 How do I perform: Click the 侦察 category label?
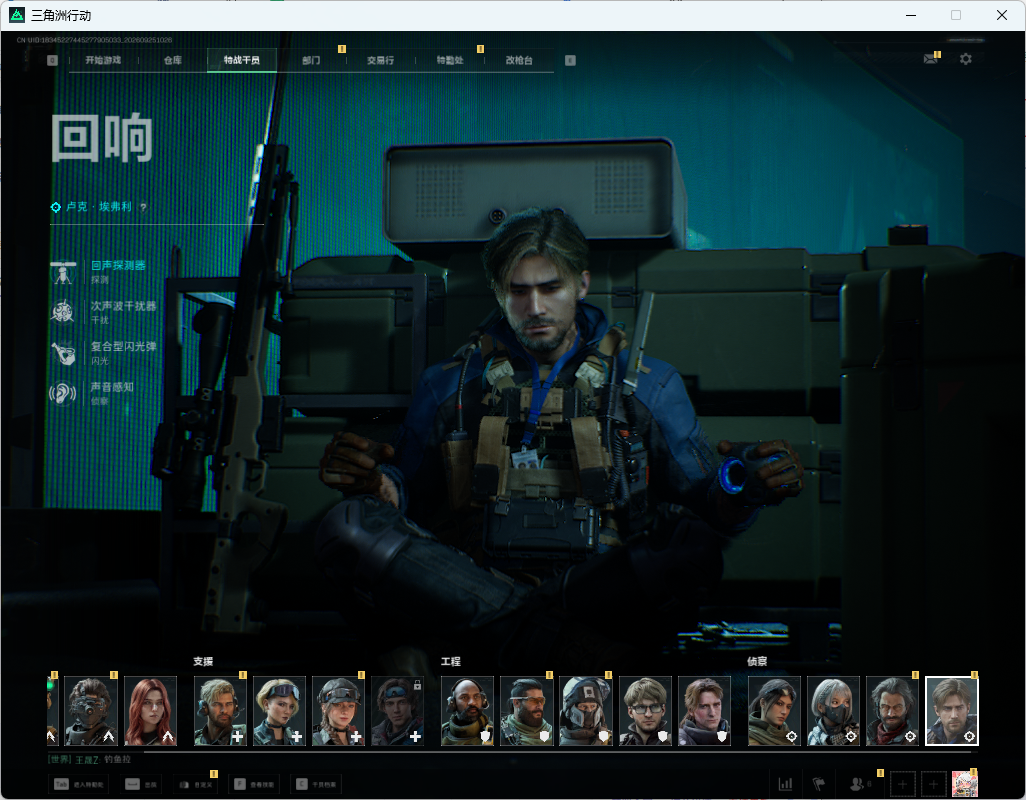pyautogui.click(x=757, y=661)
